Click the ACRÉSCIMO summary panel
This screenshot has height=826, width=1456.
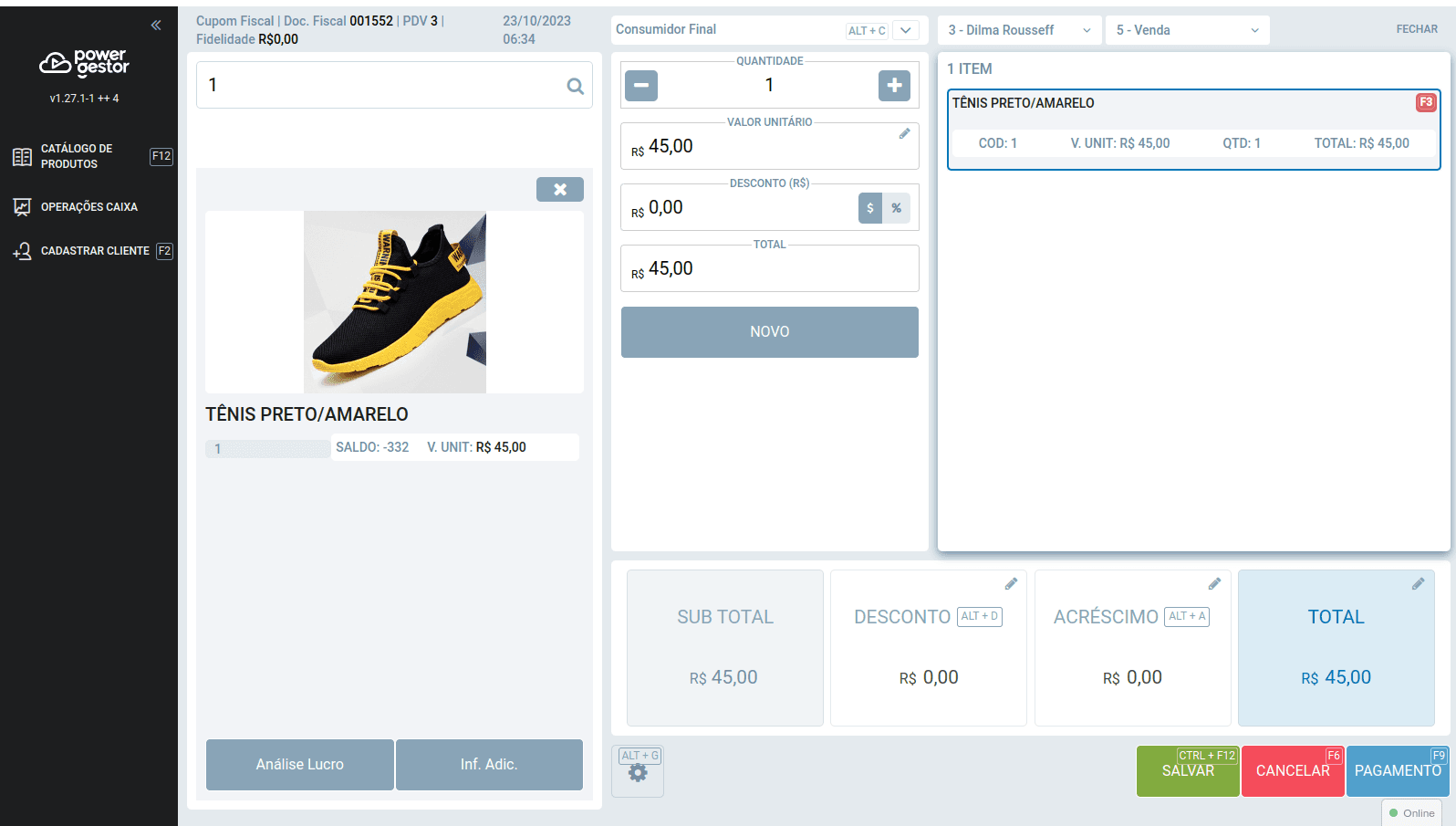point(1132,648)
